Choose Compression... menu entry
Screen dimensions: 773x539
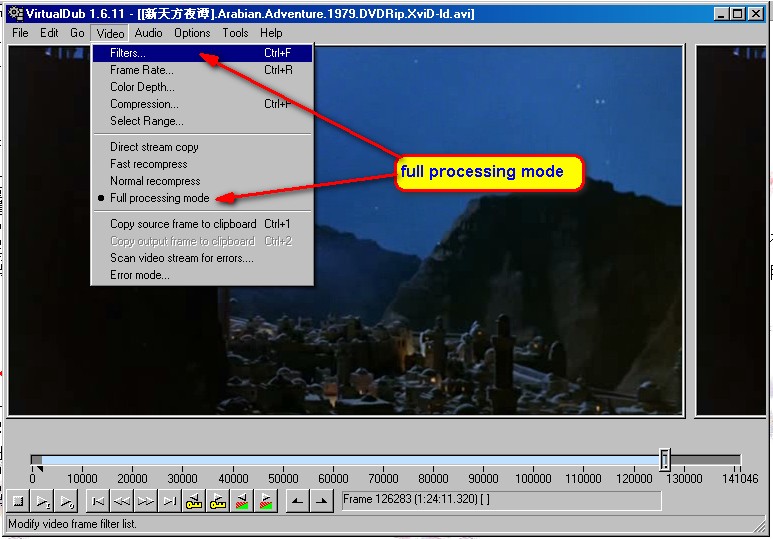202,104
